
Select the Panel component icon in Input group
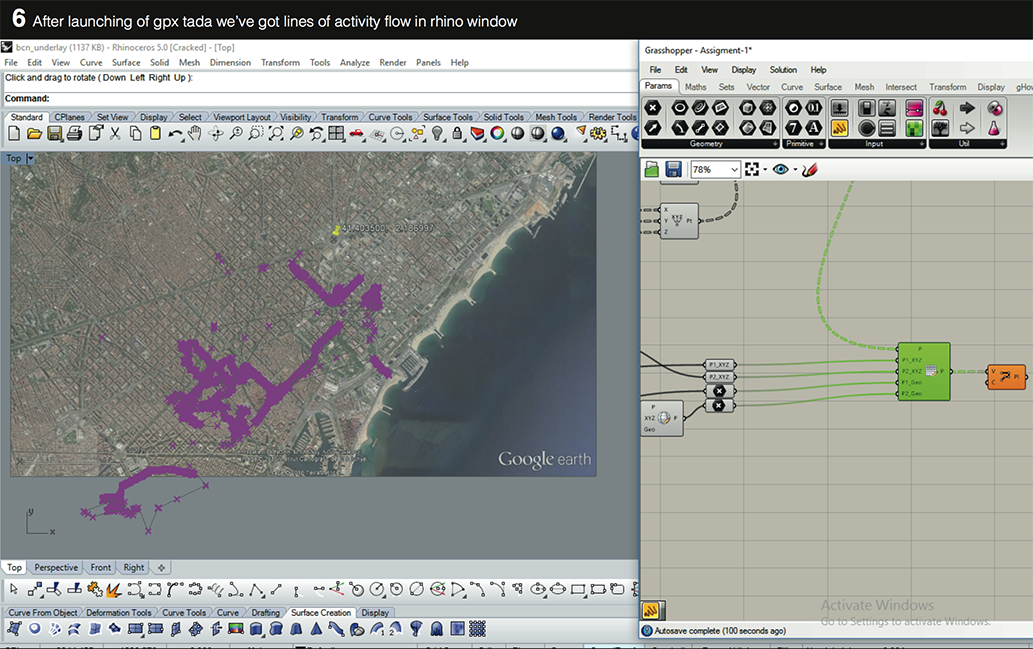885,127
